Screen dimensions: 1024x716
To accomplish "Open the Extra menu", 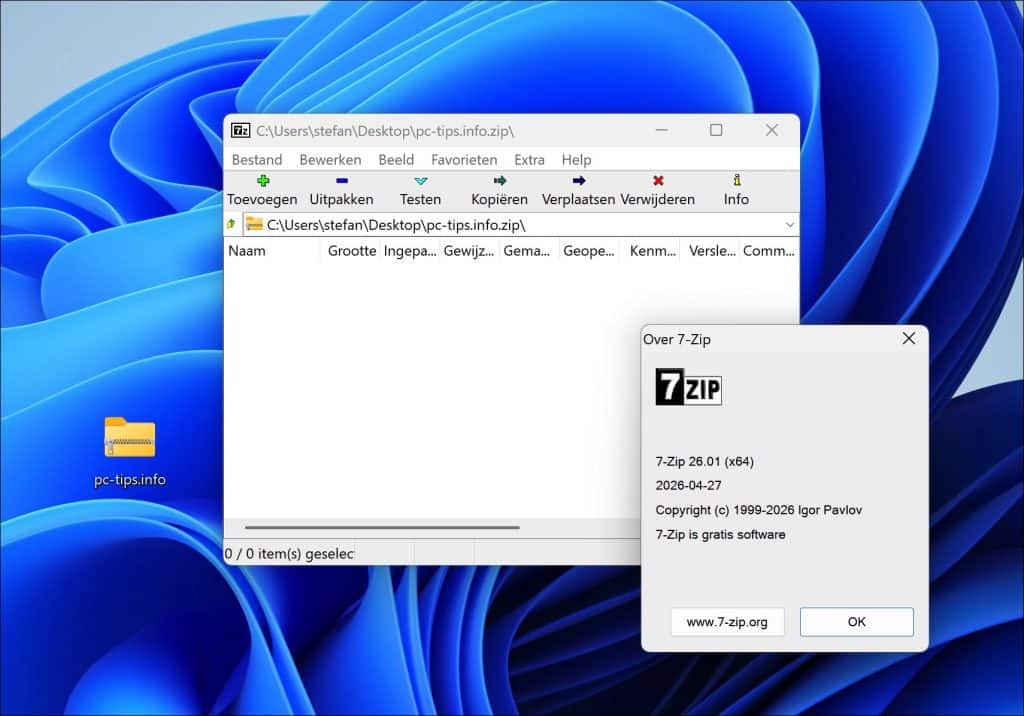I will (x=529, y=159).
